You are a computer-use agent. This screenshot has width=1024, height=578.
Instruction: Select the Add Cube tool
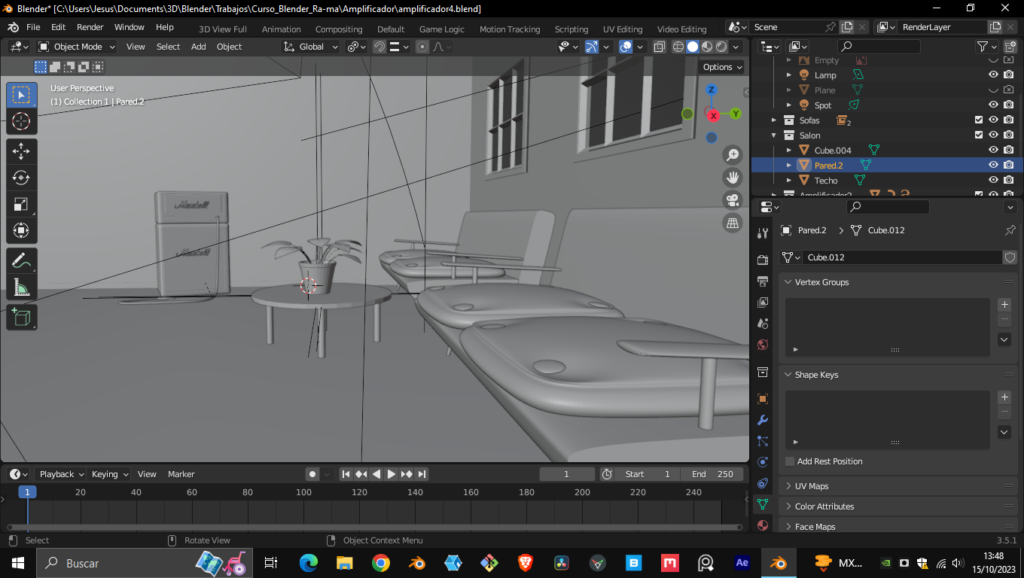(21, 318)
